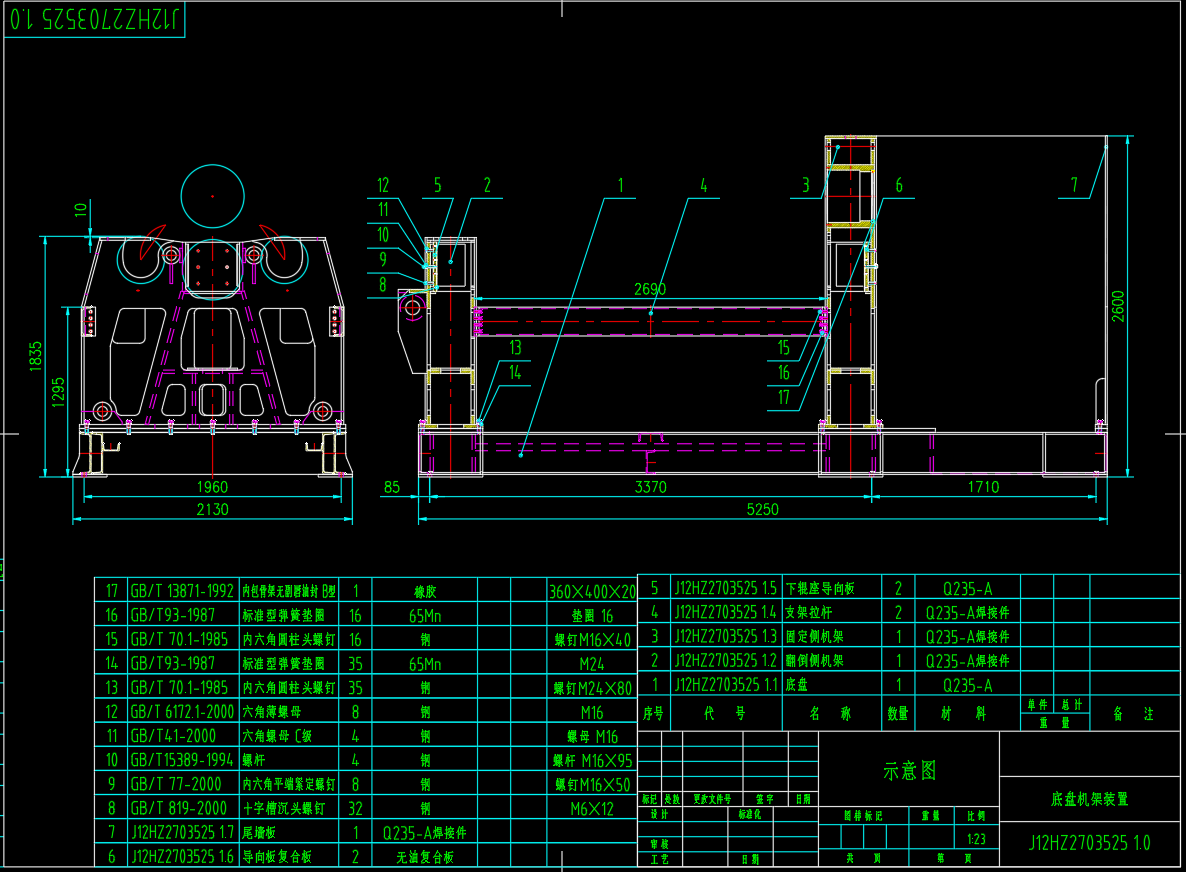
Task: Select the J12HZ2703525 1.5 code cell
Action: 726,588
